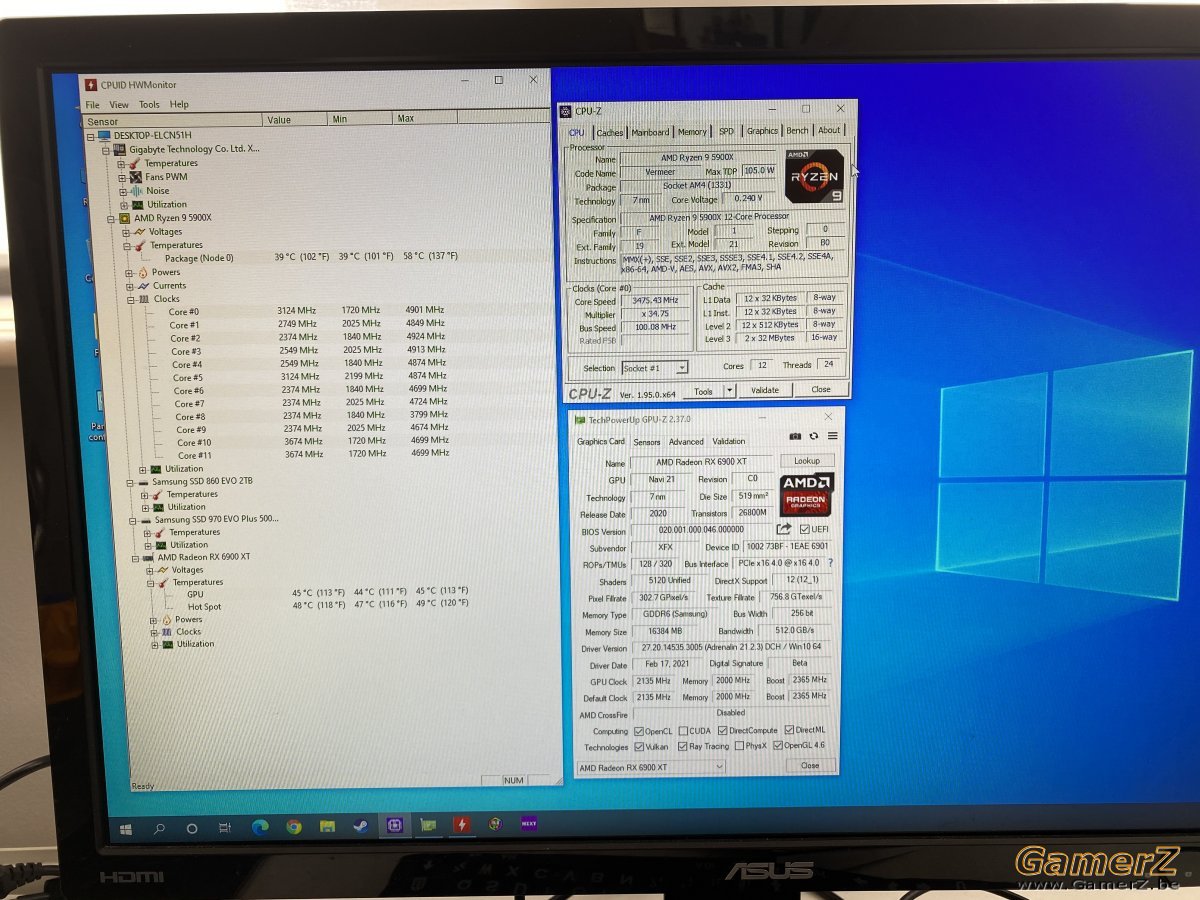
Task: Click the Tools button in CPU-Z
Action: pyautogui.click(x=704, y=391)
